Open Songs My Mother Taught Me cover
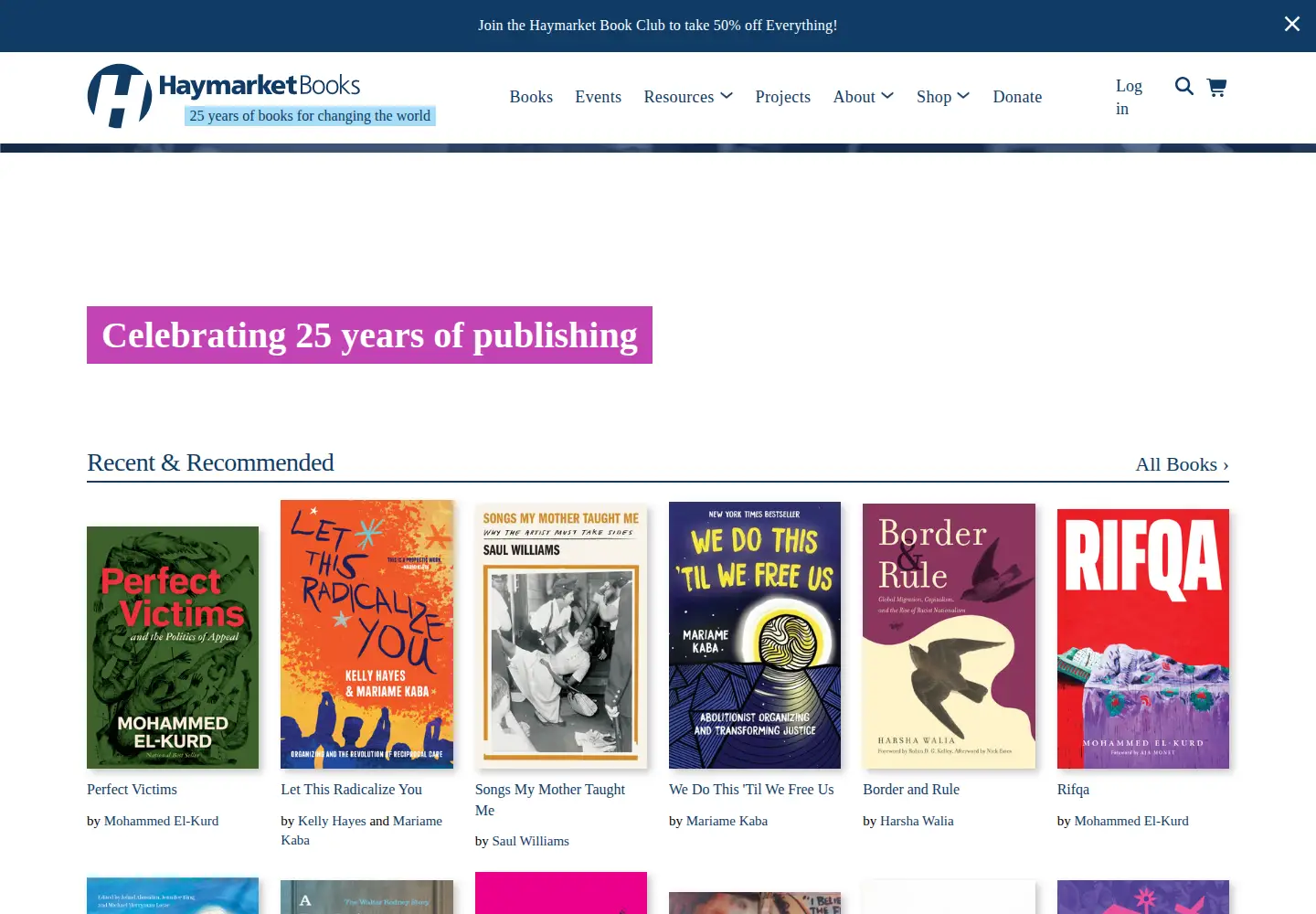1316x914 pixels. [561, 636]
